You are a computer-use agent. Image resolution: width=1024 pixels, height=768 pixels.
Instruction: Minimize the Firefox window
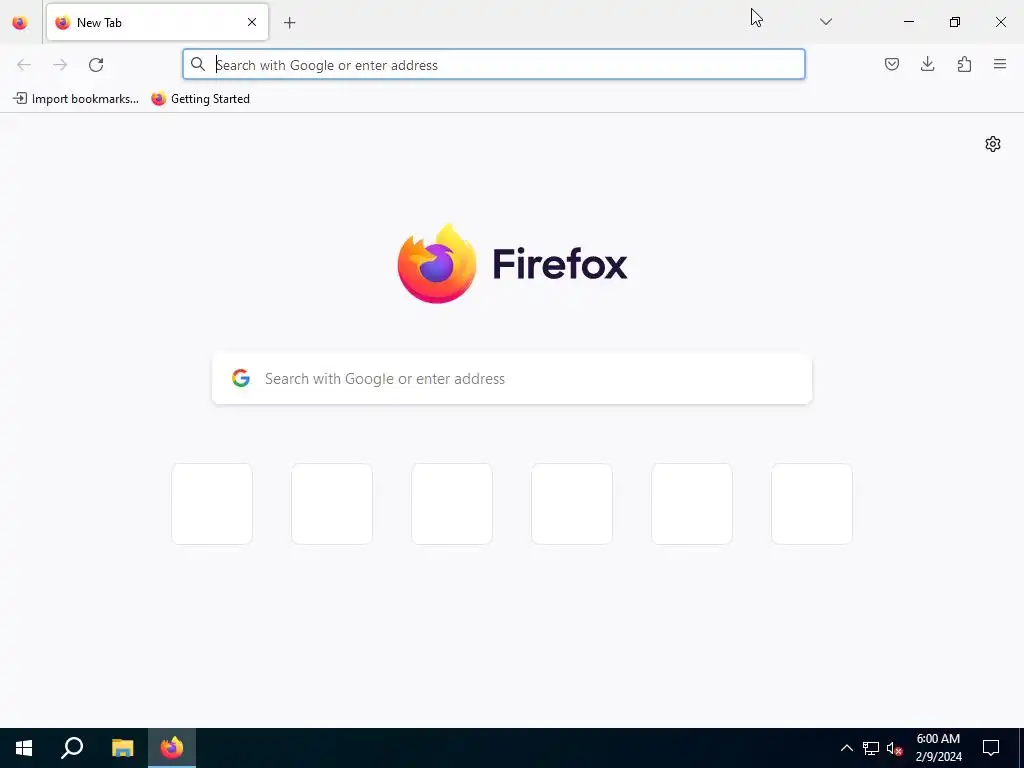(908, 22)
